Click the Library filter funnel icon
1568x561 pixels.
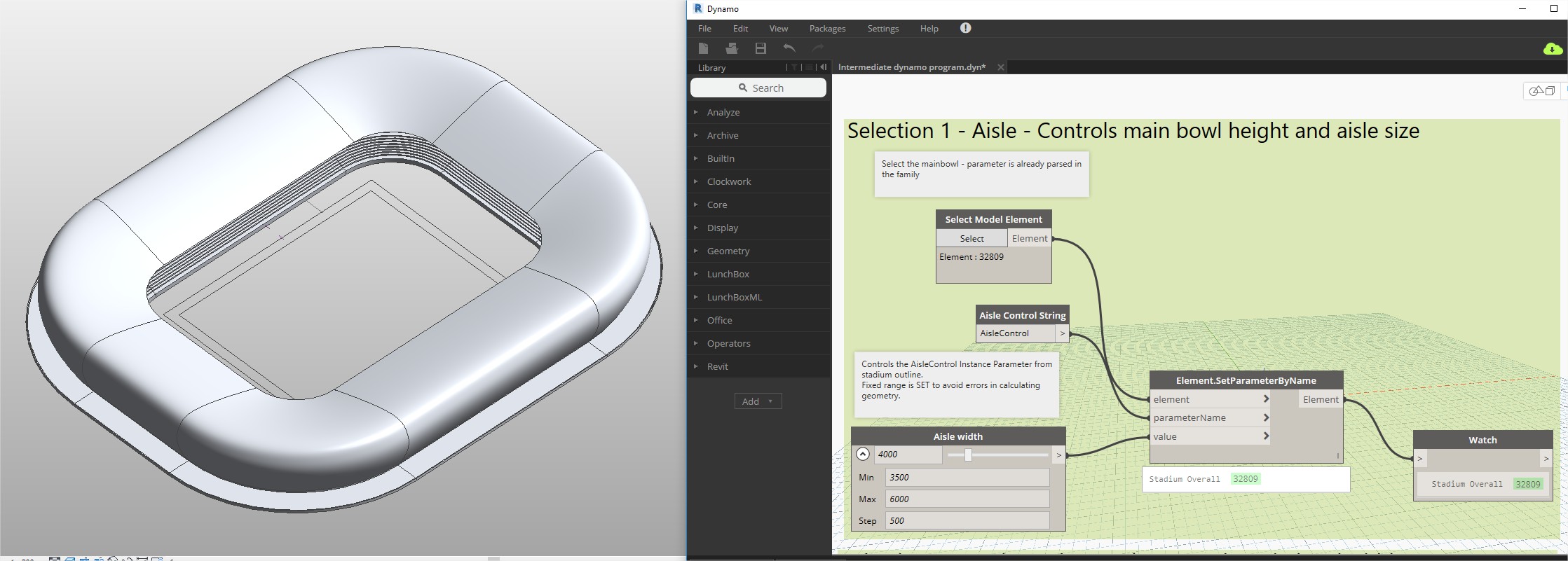794,67
